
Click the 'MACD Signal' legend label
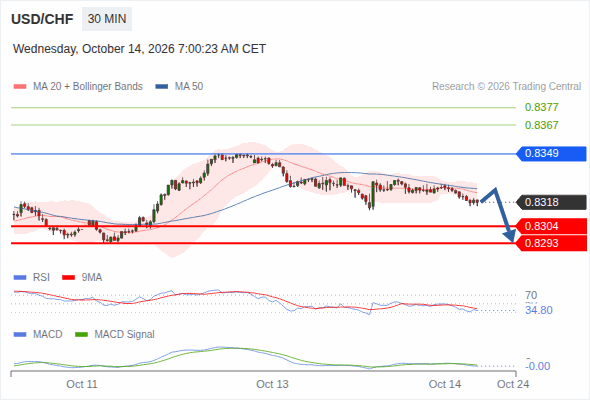click(125, 335)
